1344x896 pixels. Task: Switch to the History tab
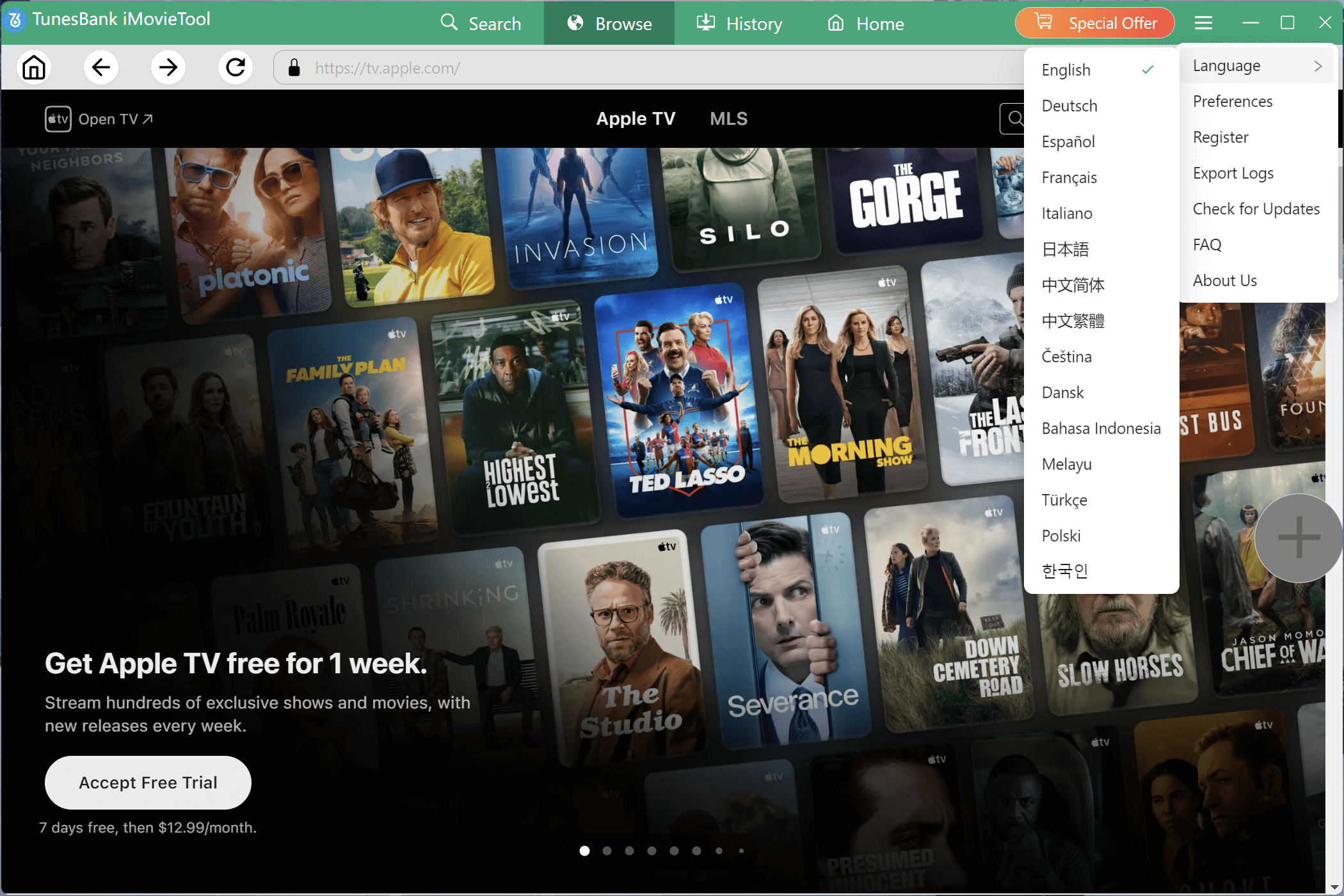point(739,24)
